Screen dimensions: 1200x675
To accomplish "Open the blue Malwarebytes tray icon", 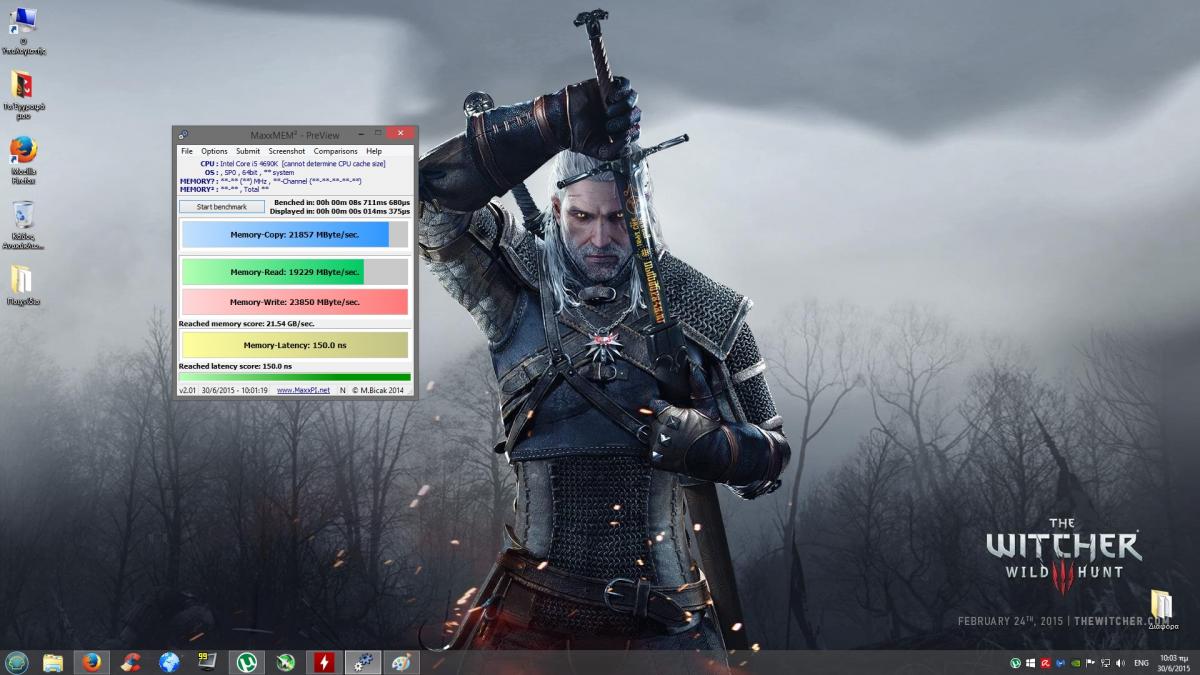I will tap(1060, 662).
